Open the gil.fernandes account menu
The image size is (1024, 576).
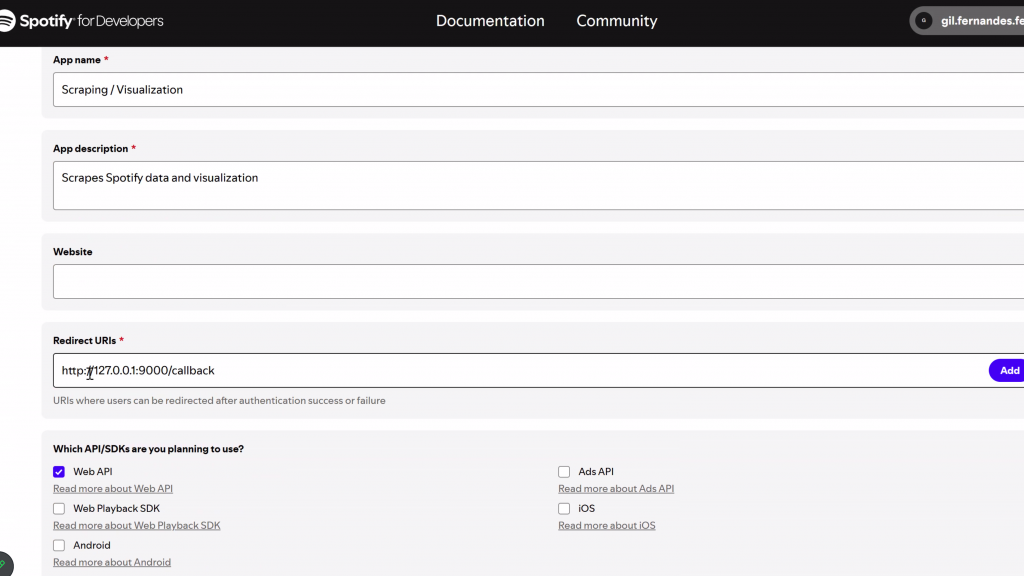pyautogui.click(x=967, y=21)
